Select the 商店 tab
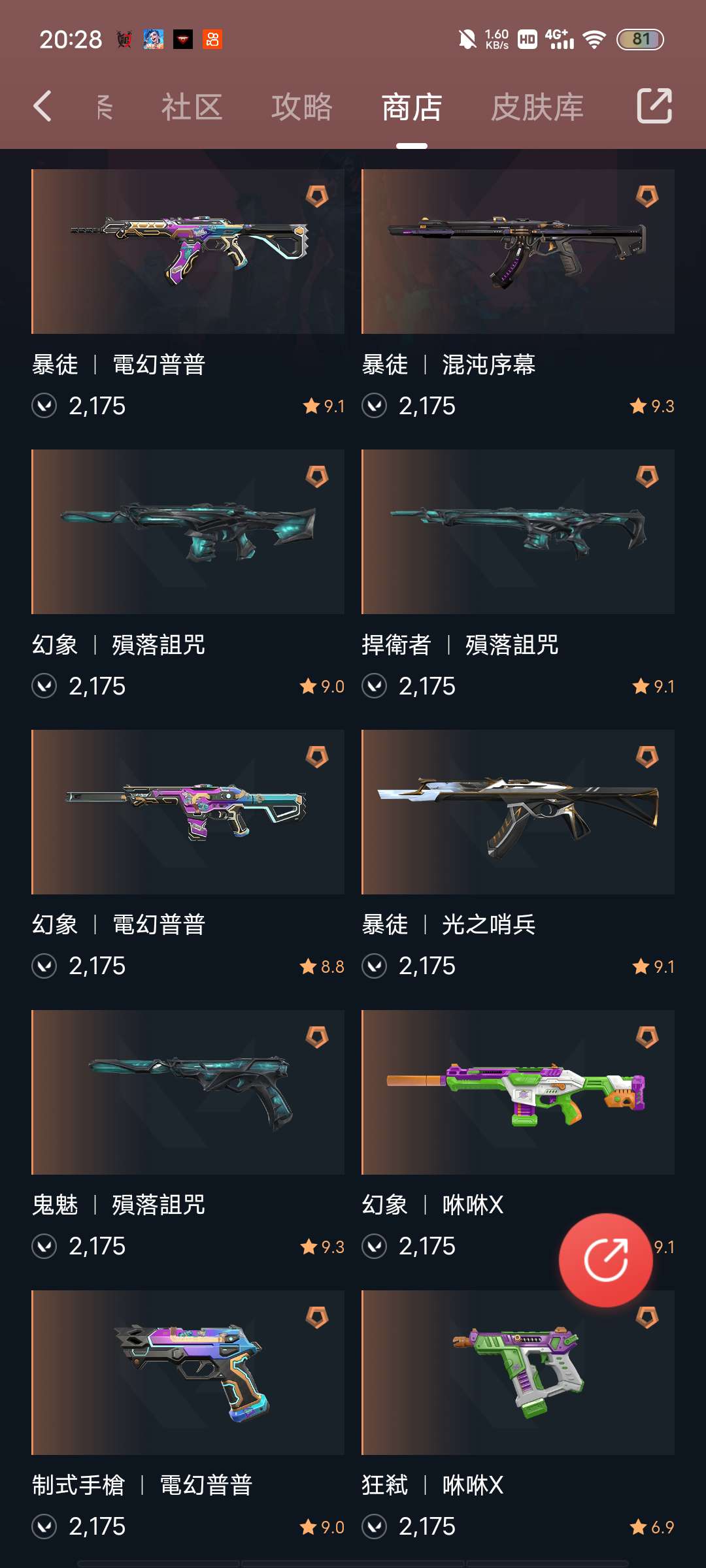 click(x=412, y=107)
